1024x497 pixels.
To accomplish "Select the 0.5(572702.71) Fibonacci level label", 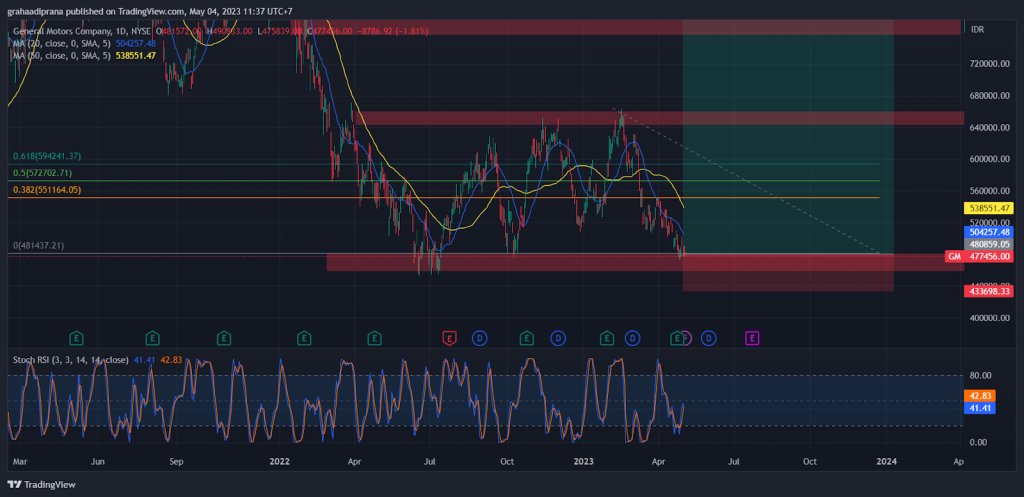I will pos(42,173).
